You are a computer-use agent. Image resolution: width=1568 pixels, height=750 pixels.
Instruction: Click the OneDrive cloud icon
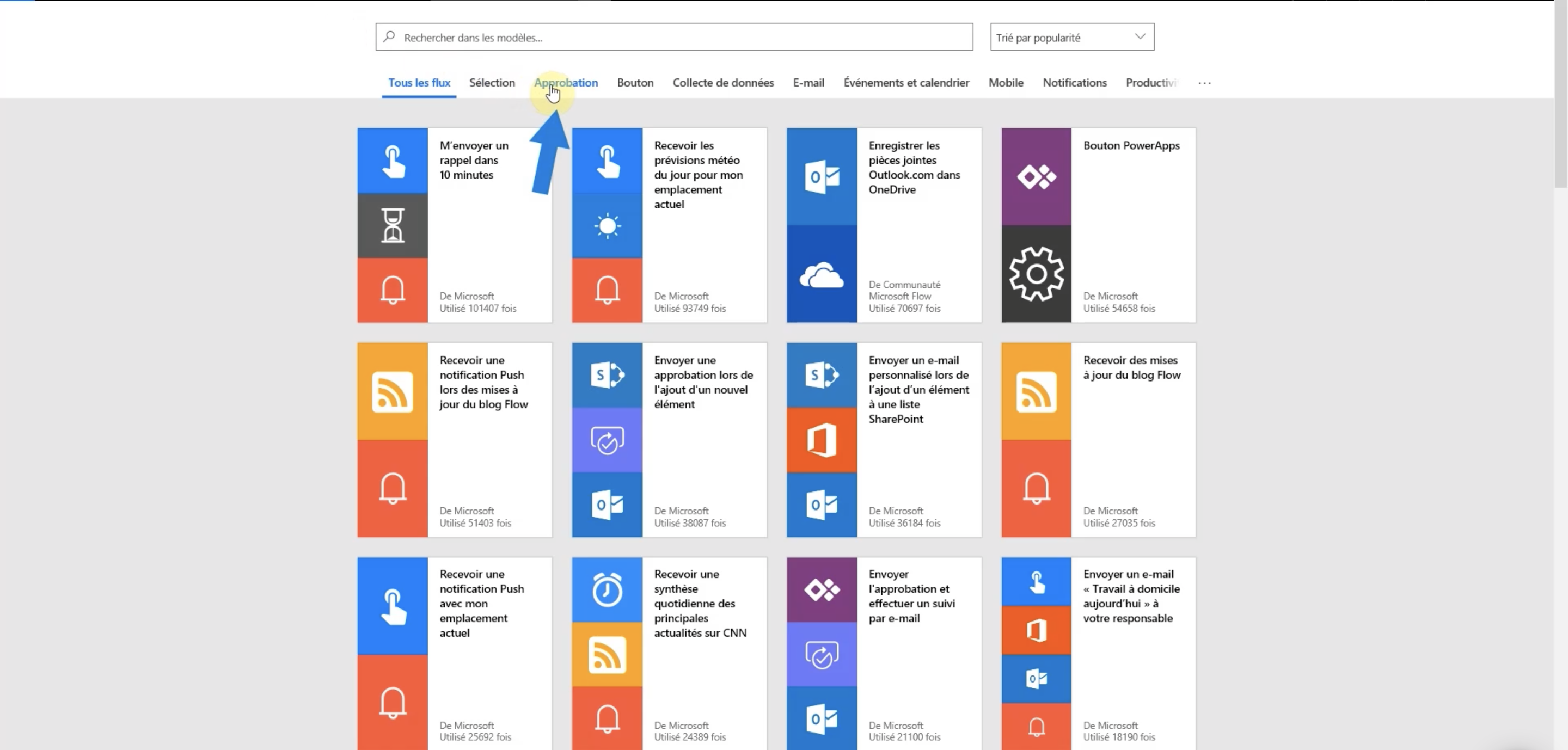coord(822,275)
